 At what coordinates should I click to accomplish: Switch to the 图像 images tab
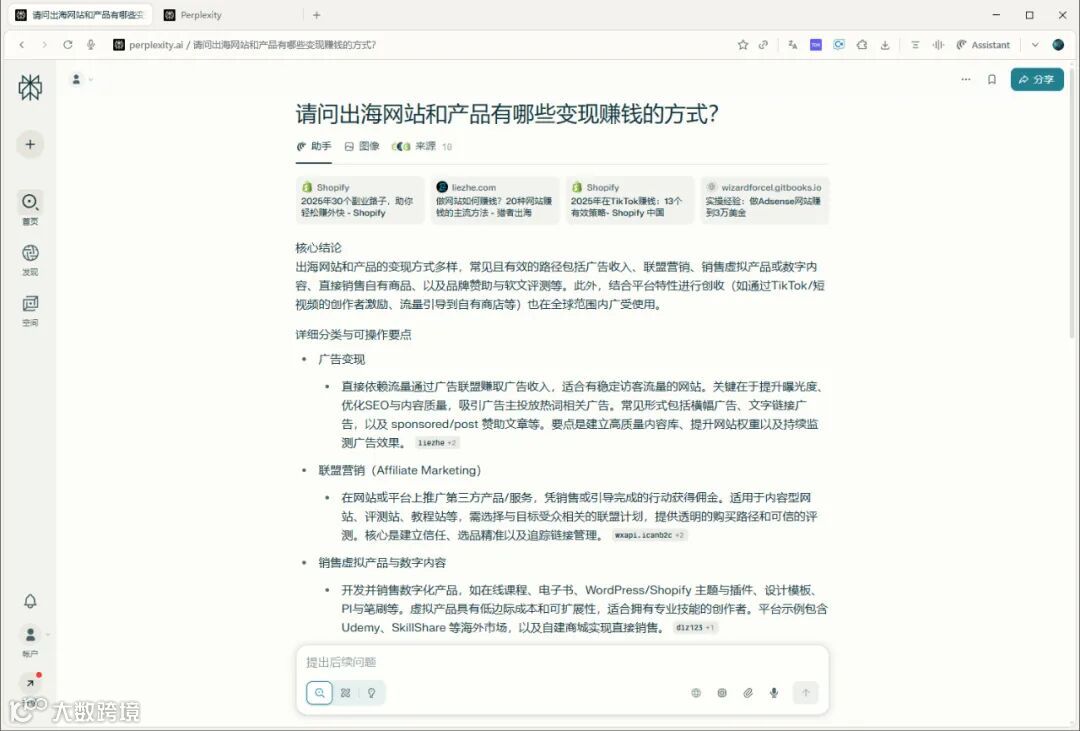click(362, 146)
